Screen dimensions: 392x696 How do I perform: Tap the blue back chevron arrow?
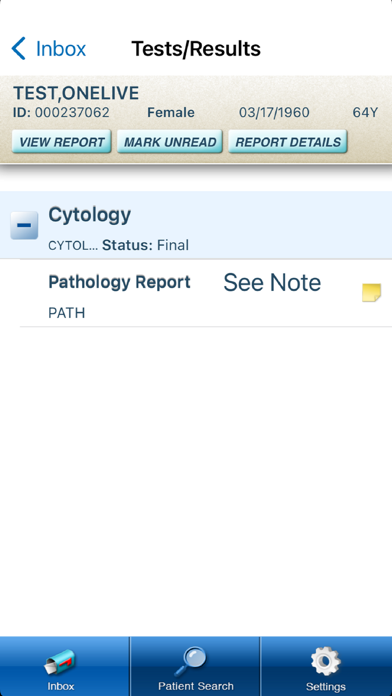pos(19,48)
